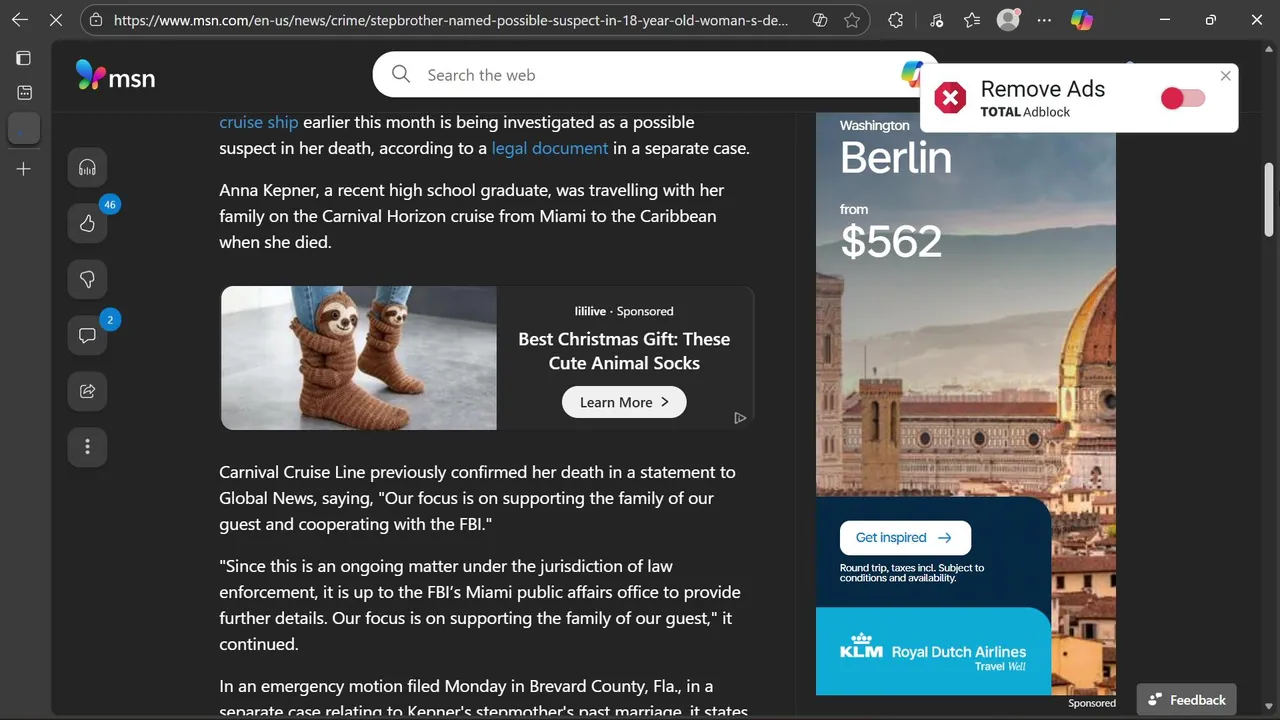Image resolution: width=1280 pixels, height=720 pixels.
Task: Go back using the browser back arrow
Action: tap(20, 20)
